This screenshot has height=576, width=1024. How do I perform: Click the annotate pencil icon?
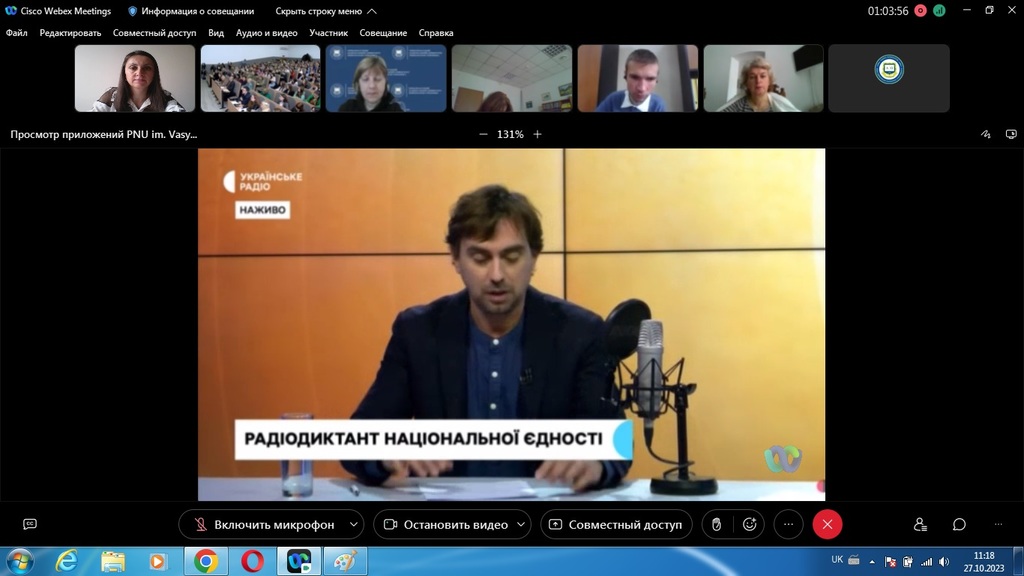click(985, 134)
